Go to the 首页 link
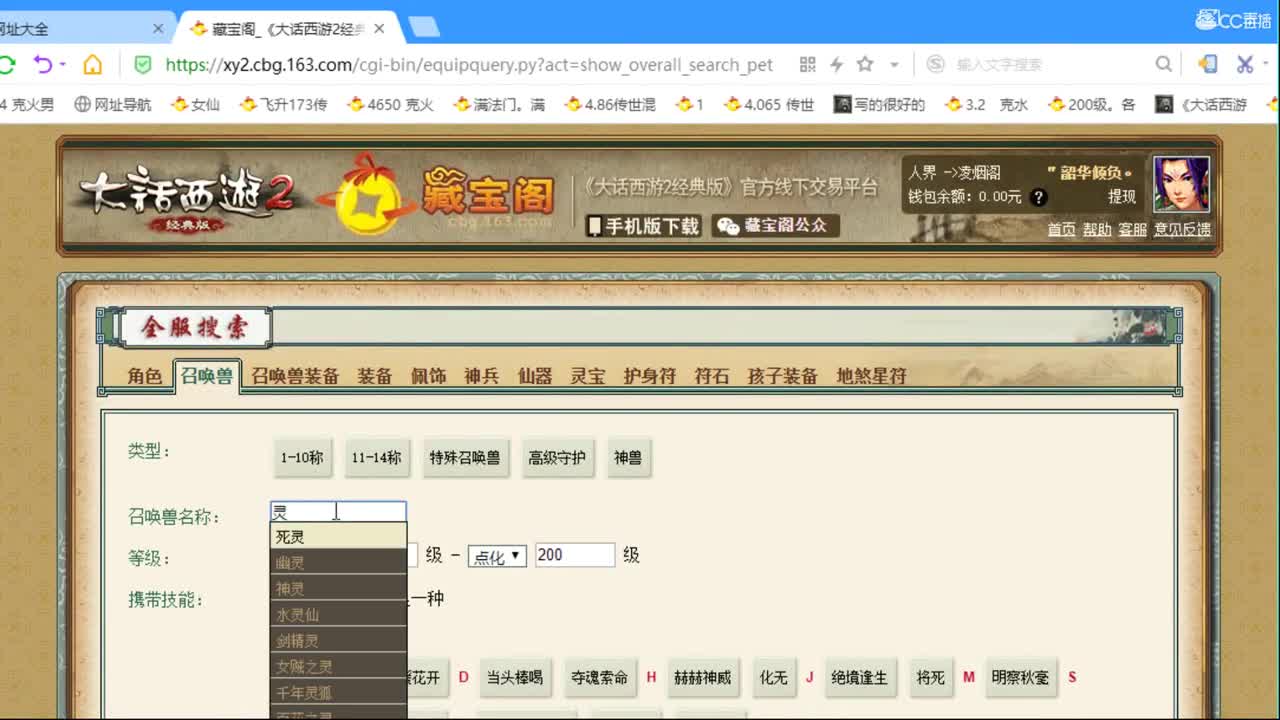The height and width of the screenshot is (720, 1280). (1061, 229)
